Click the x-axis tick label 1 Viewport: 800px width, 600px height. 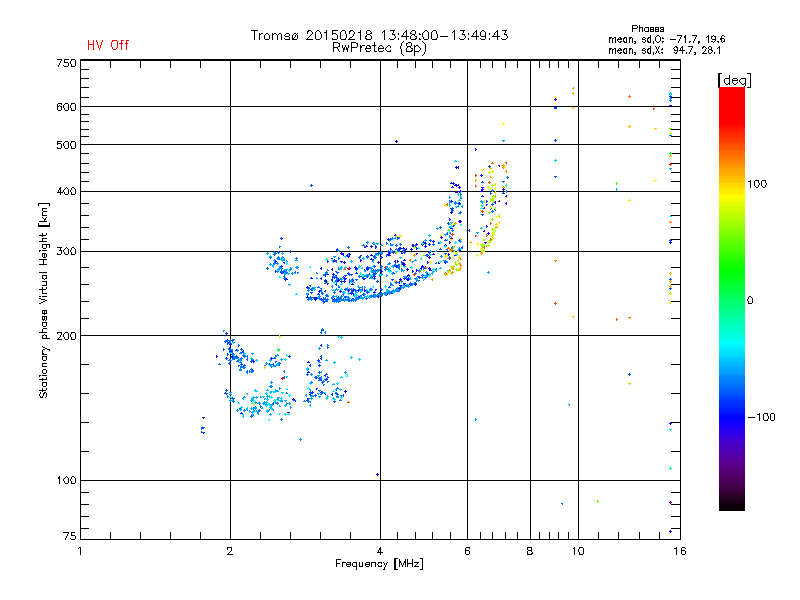(x=80, y=551)
